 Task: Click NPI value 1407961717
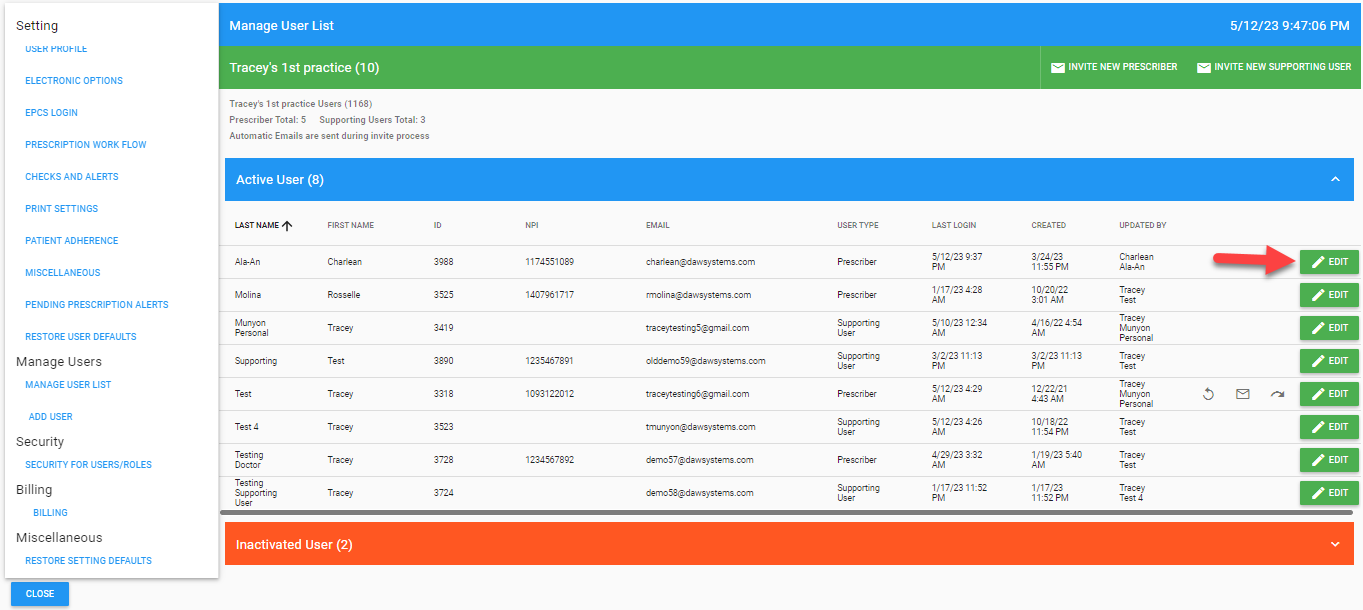(x=549, y=295)
